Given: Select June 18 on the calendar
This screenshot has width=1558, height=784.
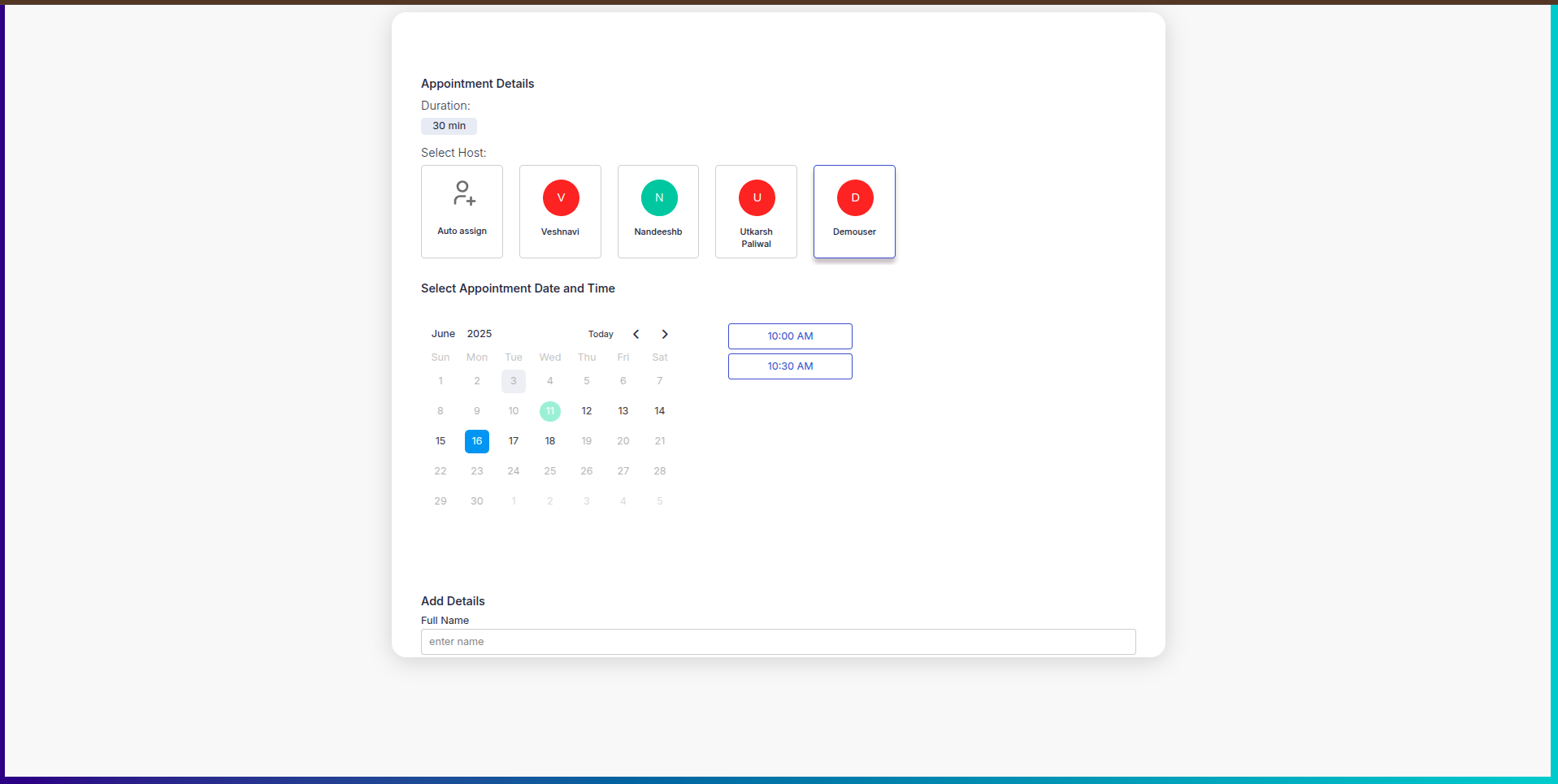Looking at the screenshot, I should tap(550, 441).
